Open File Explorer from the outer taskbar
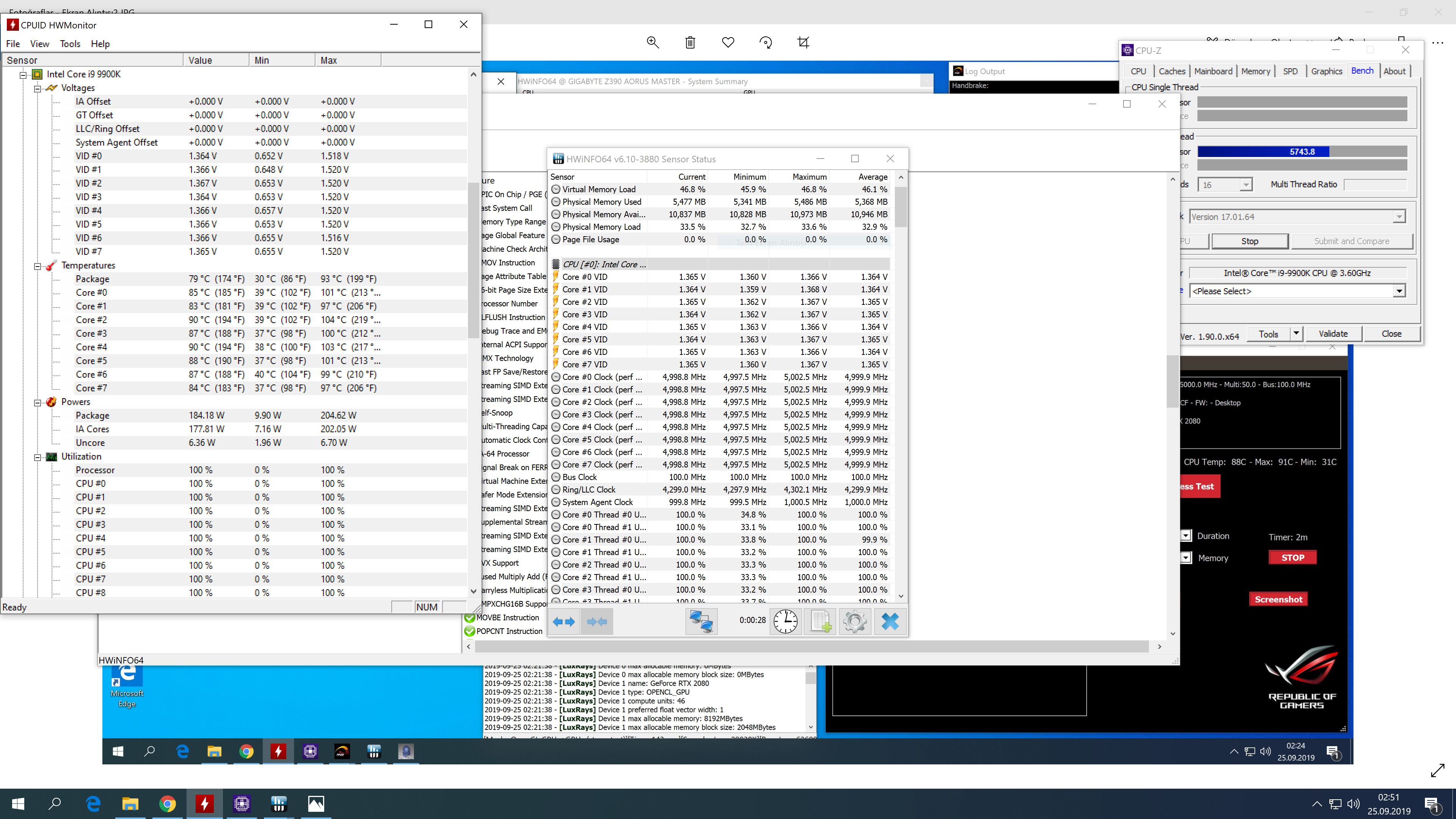The image size is (1456, 819). point(130,804)
